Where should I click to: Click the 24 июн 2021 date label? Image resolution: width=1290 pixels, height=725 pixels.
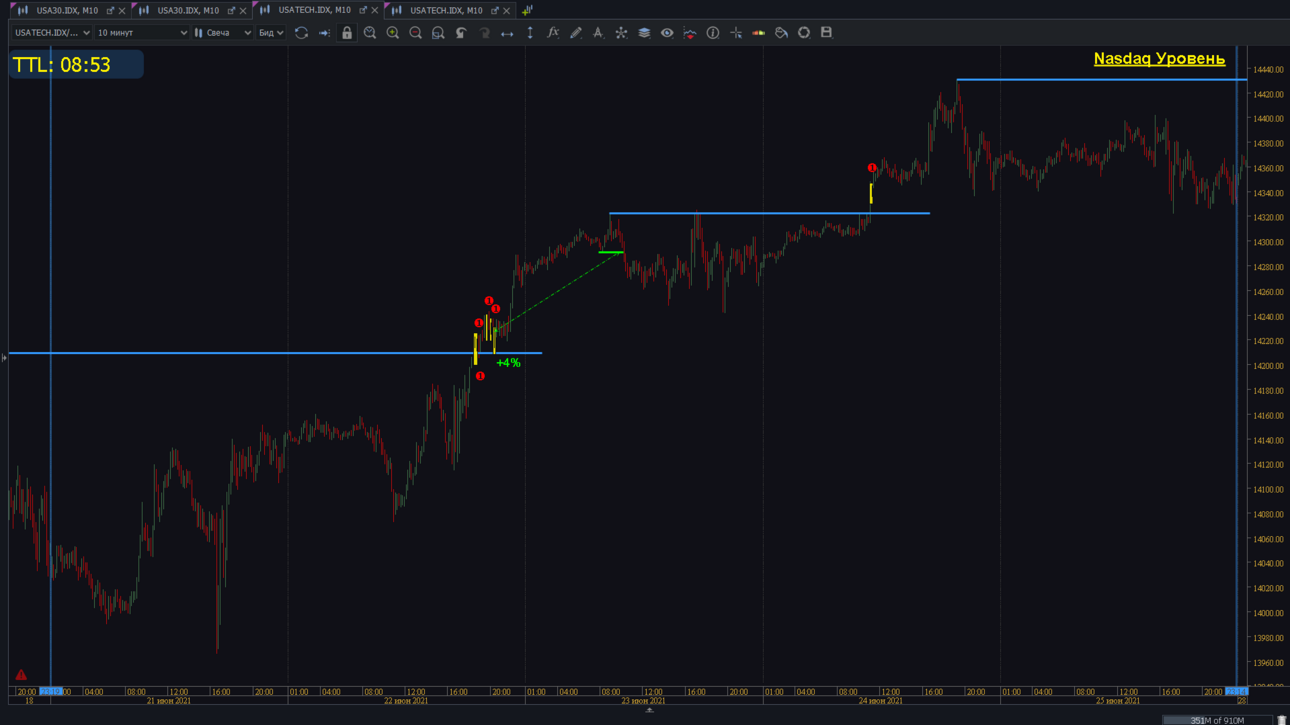click(x=880, y=701)
